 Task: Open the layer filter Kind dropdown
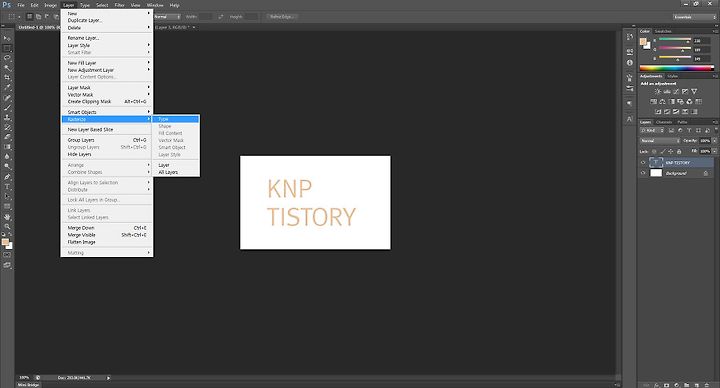coord(652,131)
